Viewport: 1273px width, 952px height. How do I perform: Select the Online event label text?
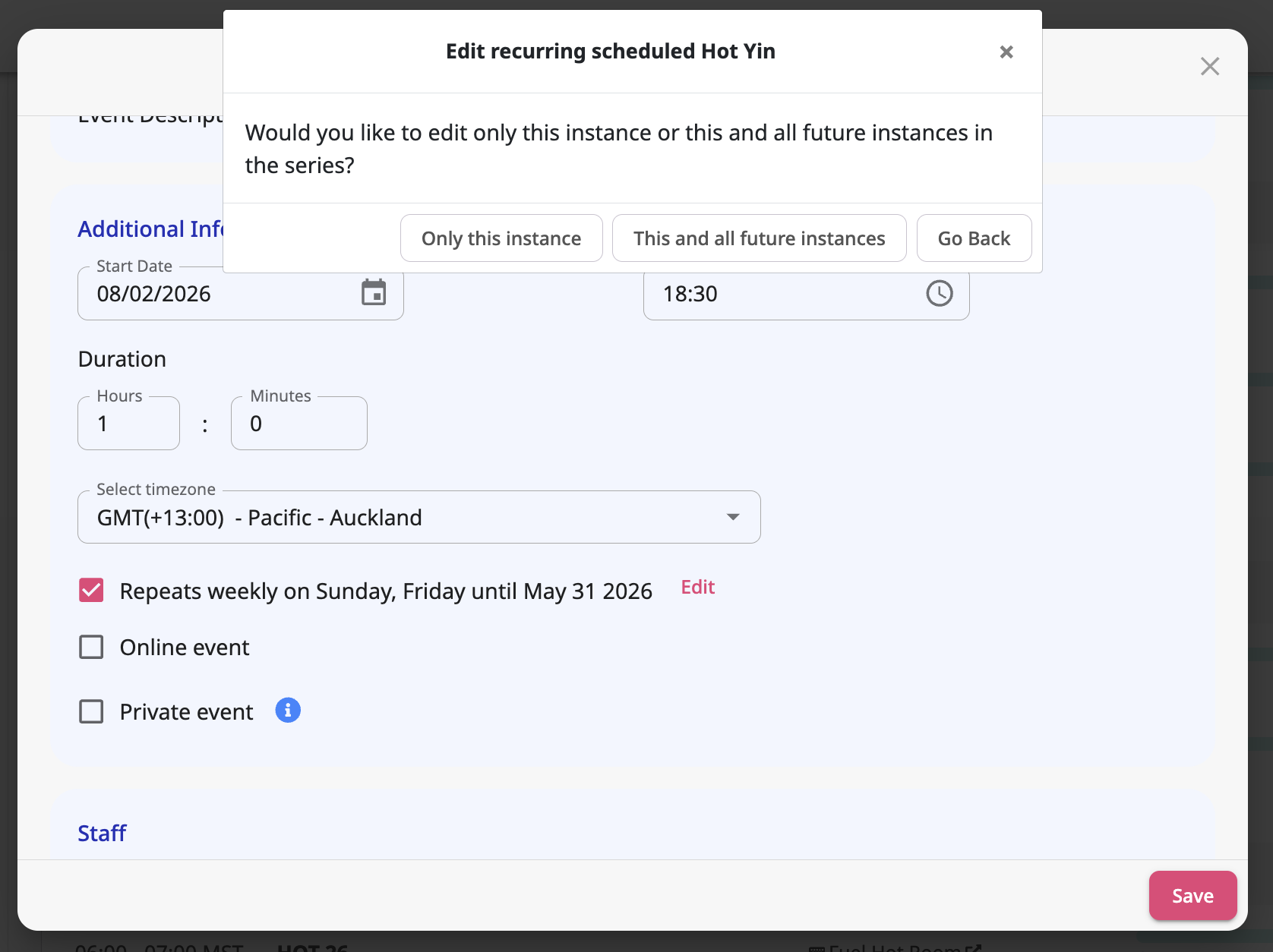(x=185, y=648)
